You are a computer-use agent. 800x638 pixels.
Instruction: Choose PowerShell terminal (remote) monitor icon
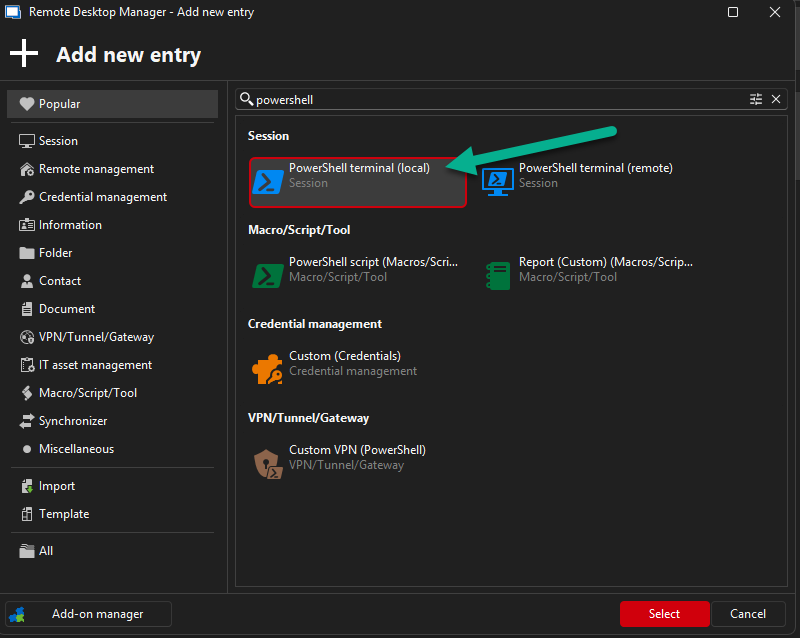point(498,181)
